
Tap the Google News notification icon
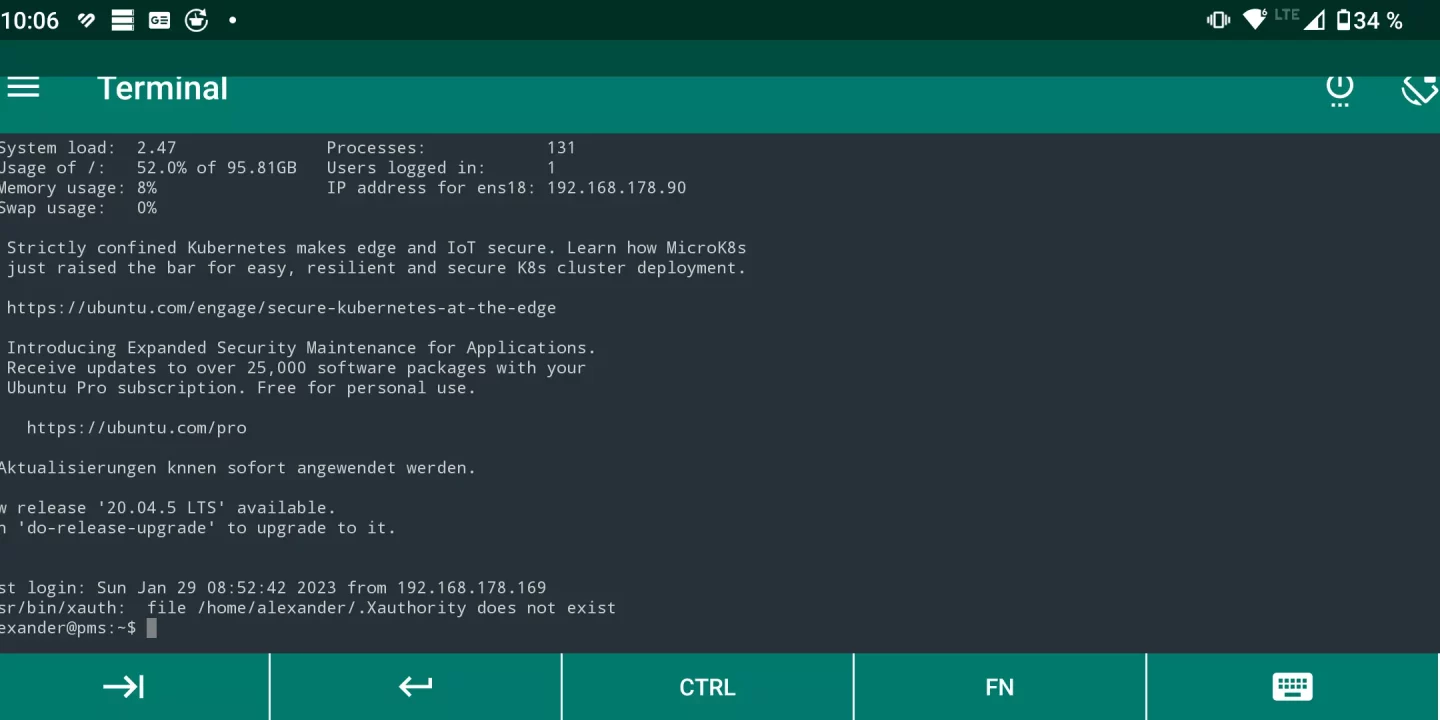pos(159,19)
